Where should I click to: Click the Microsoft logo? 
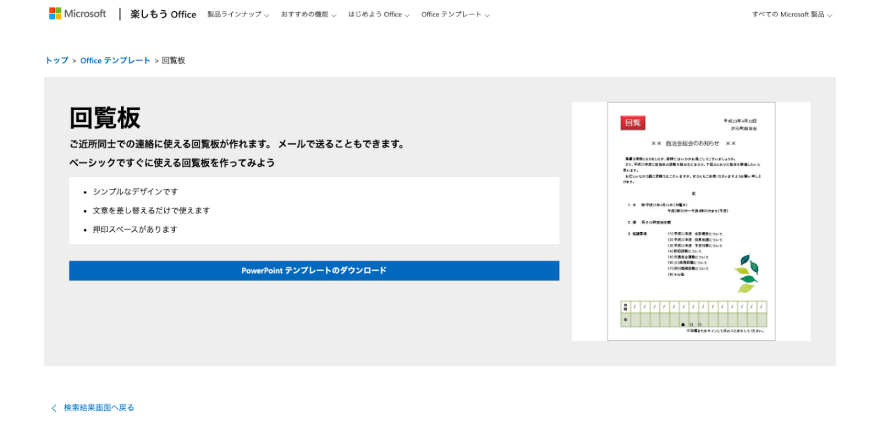pyautogui.click(x=77, y=14)
